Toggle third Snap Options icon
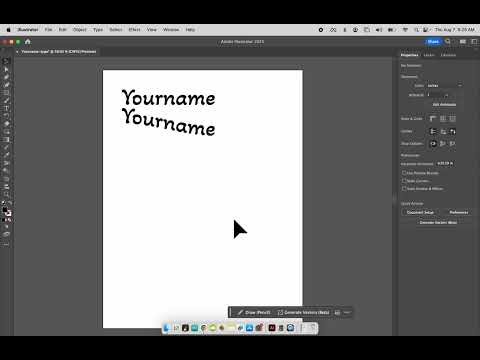Viewport: 480px width, 360px height. (x=452, y=144)
